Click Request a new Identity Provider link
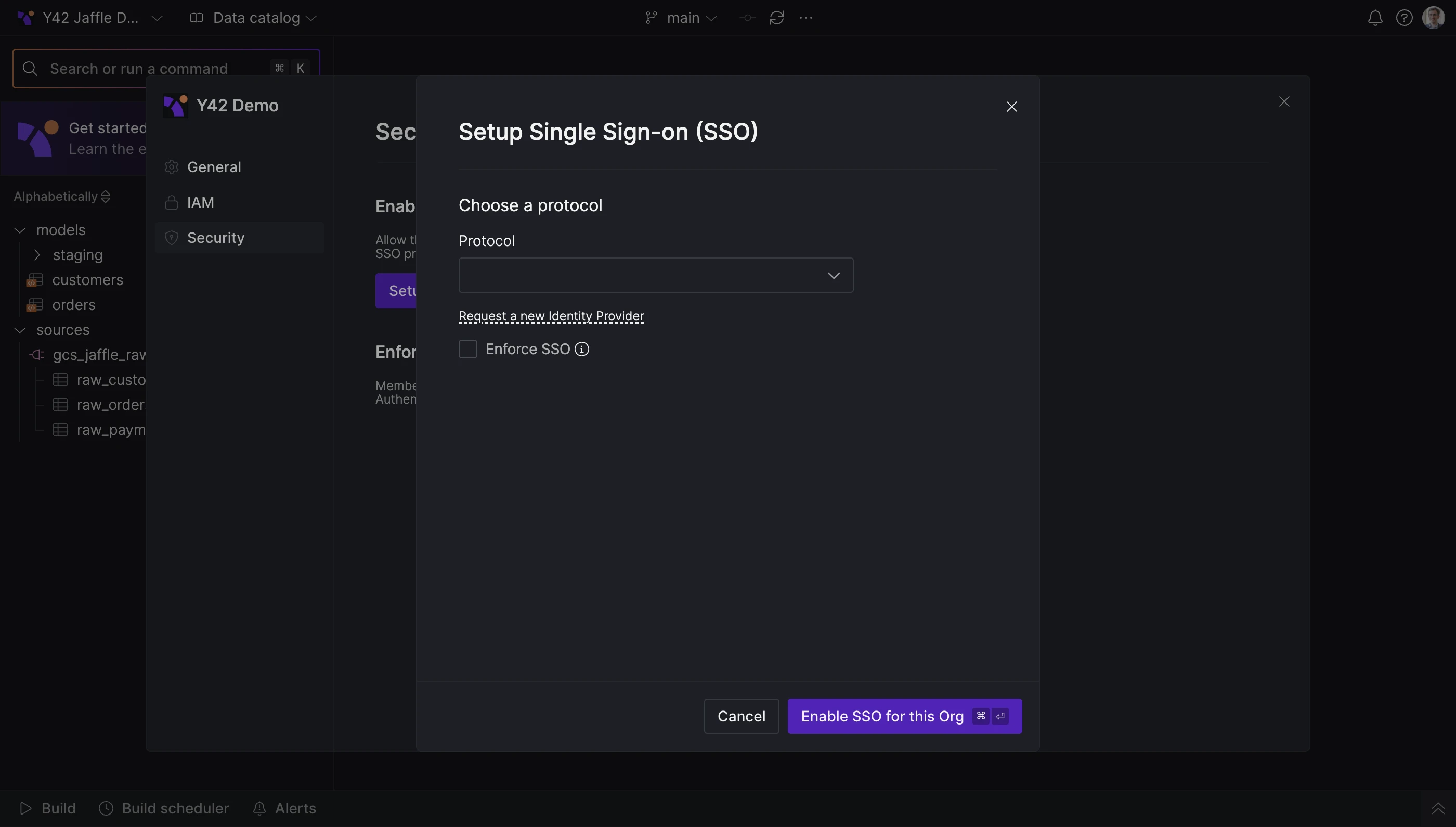The width and height of the screenshot is (1456, 827). coord(551,316)
